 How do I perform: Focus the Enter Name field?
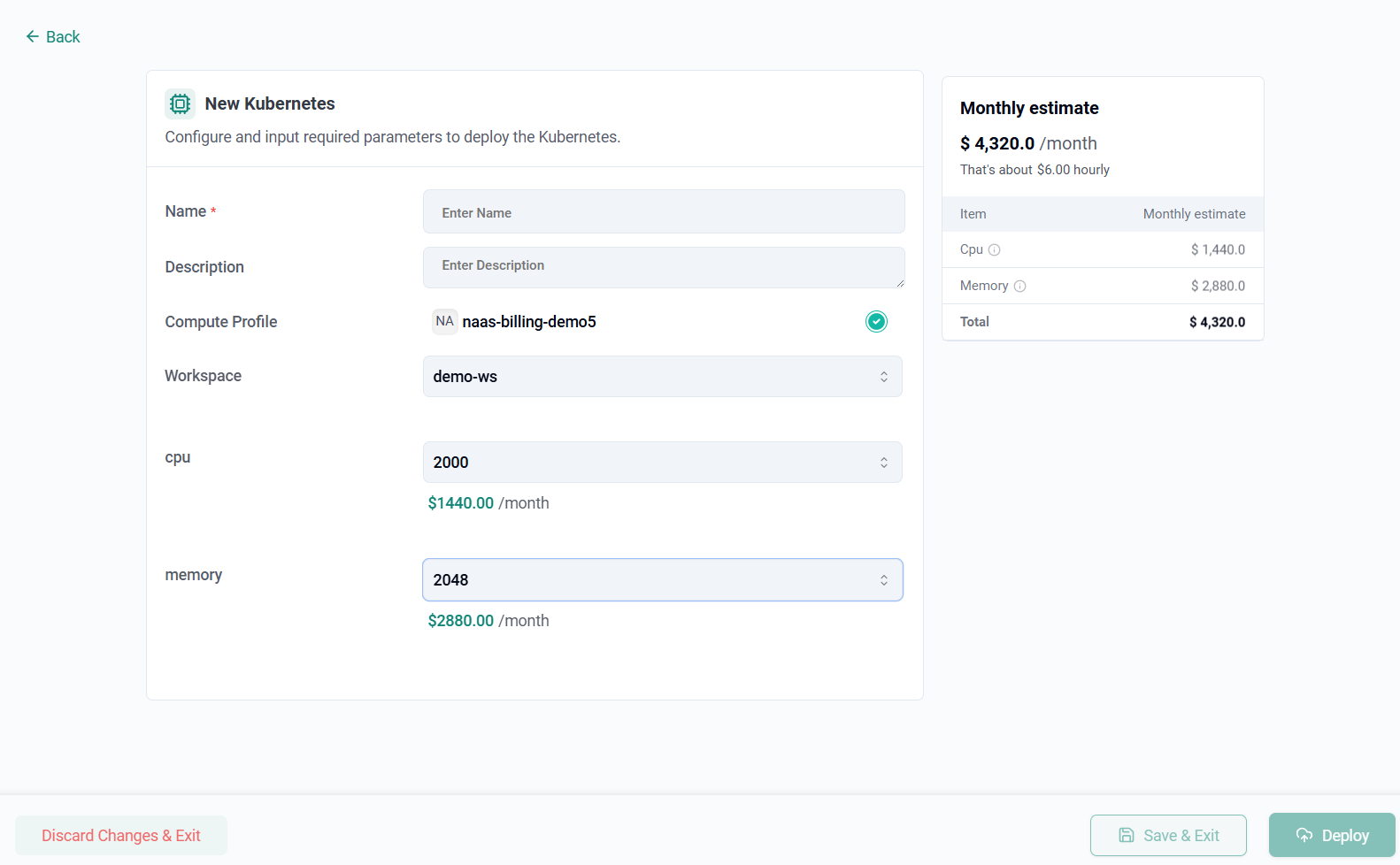coord(664,212)
